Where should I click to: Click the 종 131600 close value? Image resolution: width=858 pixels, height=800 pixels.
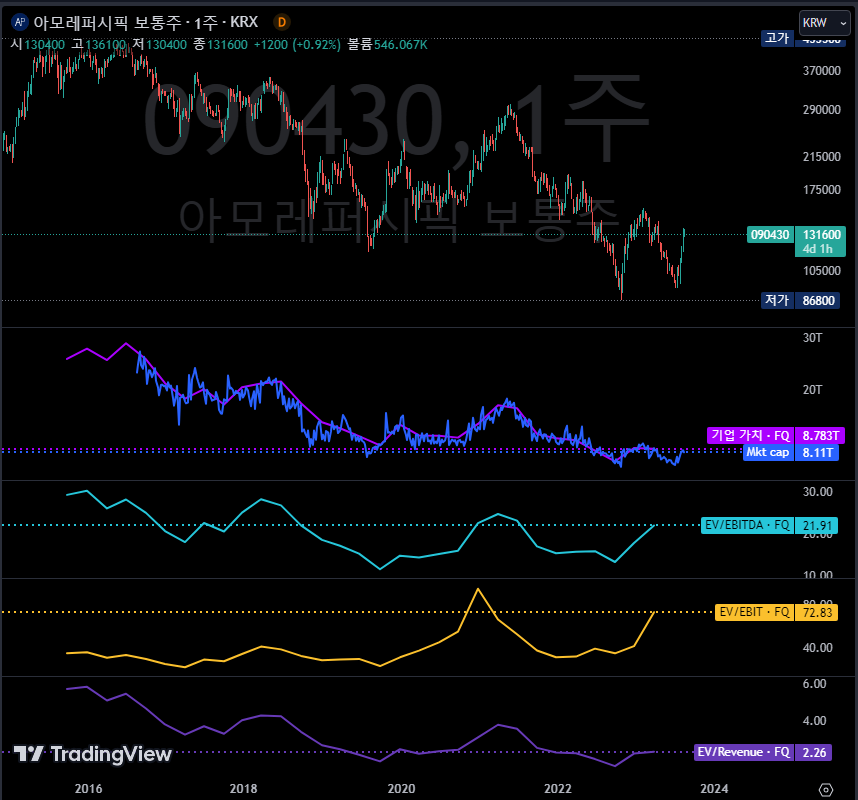click(x=221, y=44)
